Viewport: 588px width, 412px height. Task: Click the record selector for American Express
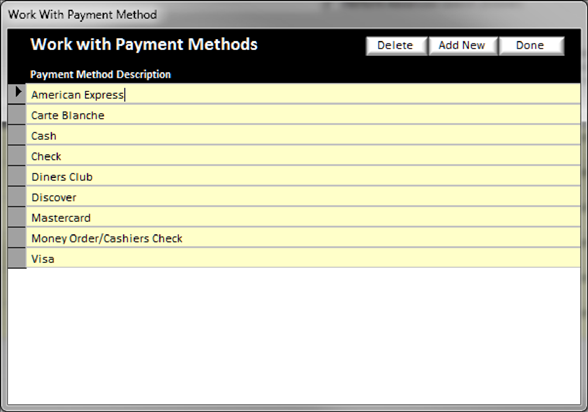pyautogui.click(x=17, y=94)
